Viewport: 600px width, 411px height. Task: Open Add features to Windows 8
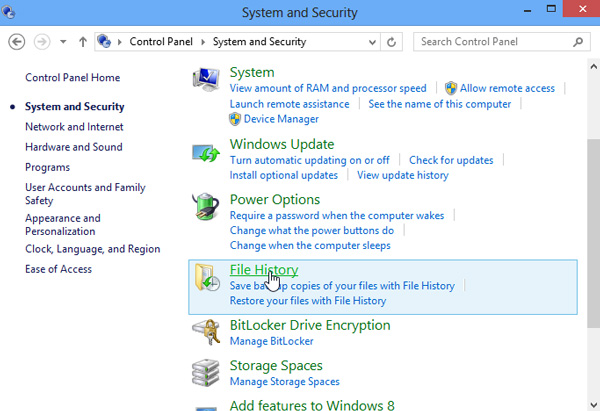tap(312, 405)
